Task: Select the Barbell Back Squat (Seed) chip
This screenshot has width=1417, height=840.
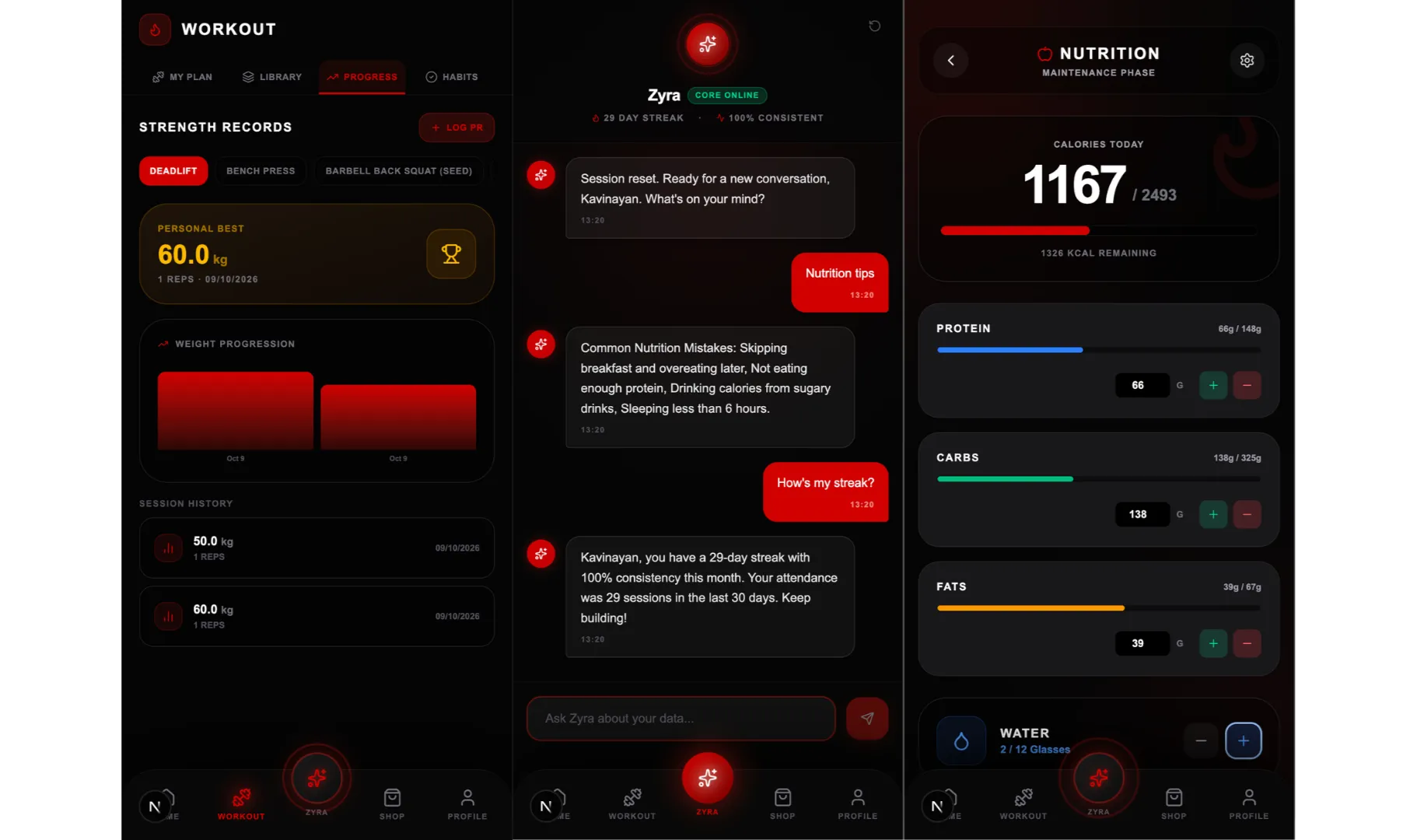Action: coord(398,171)
